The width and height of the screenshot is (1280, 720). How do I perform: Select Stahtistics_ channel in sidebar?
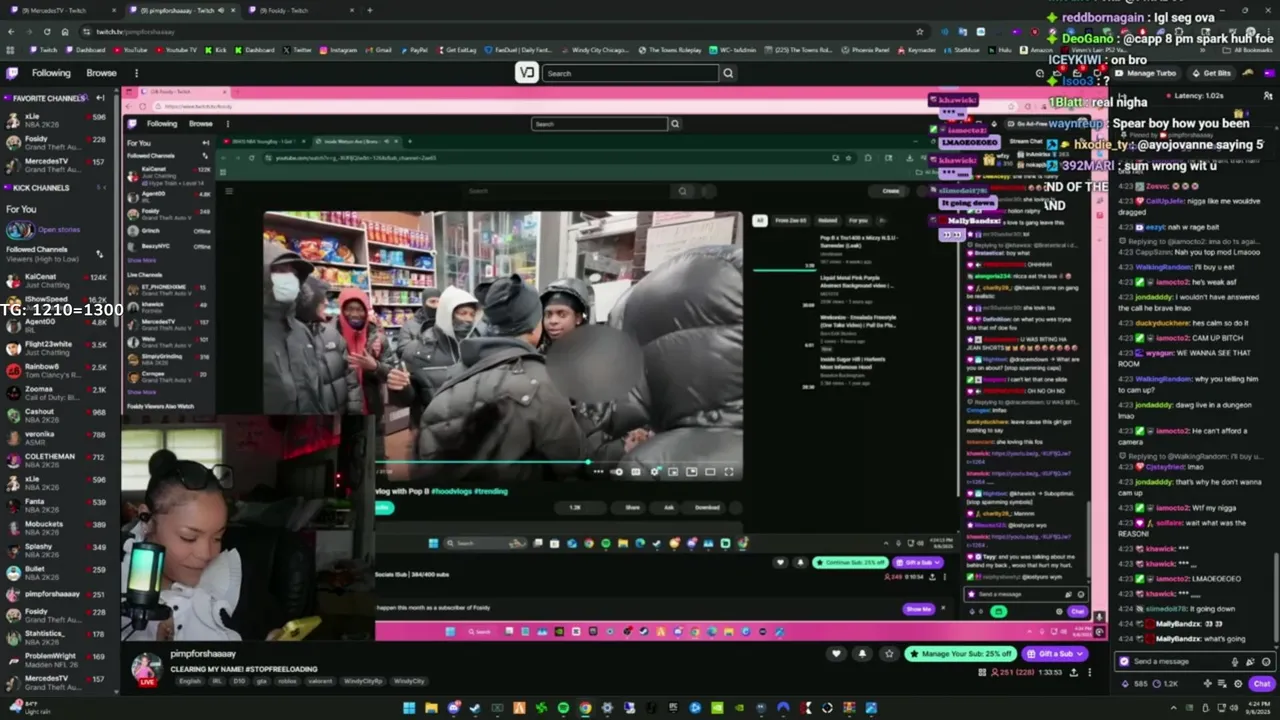pos(57,638)
